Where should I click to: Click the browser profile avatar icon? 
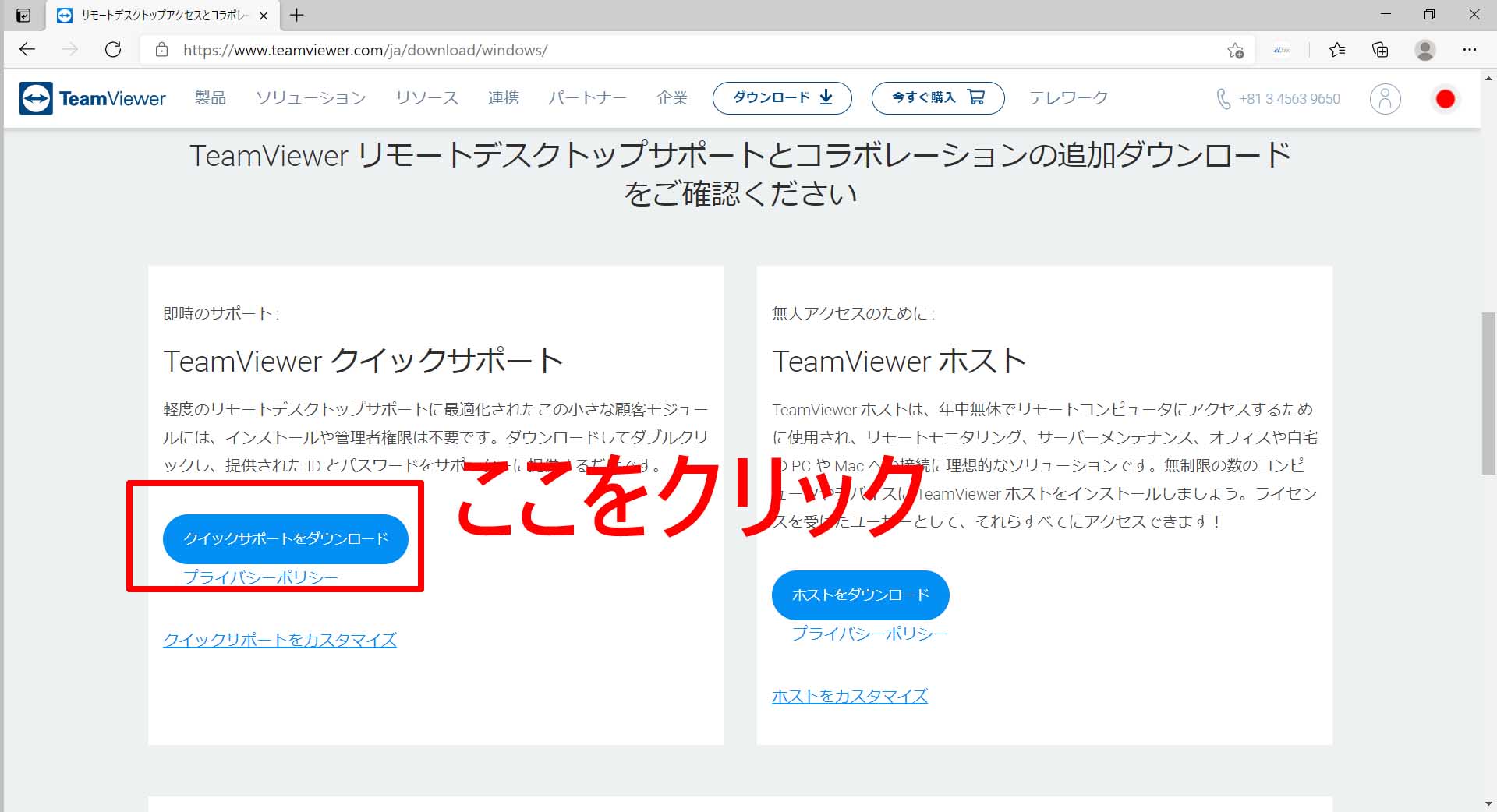[1425, 50]
